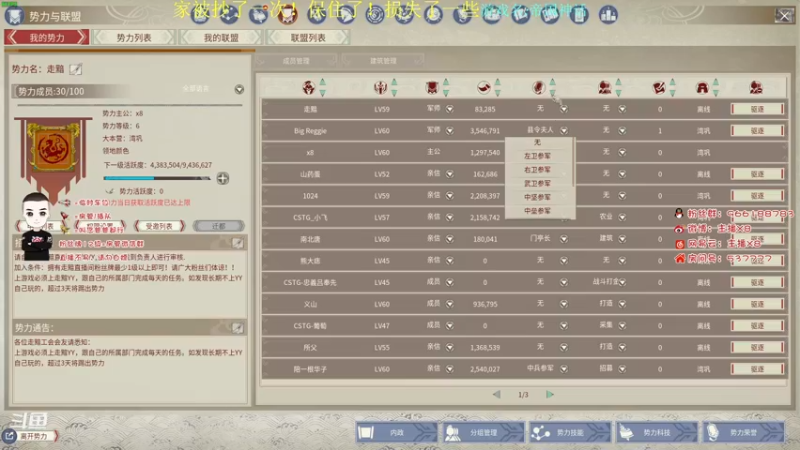Sort ascending using name column up arrow
800x450 pixels.
pyautogui.click(x=322, y=82)
